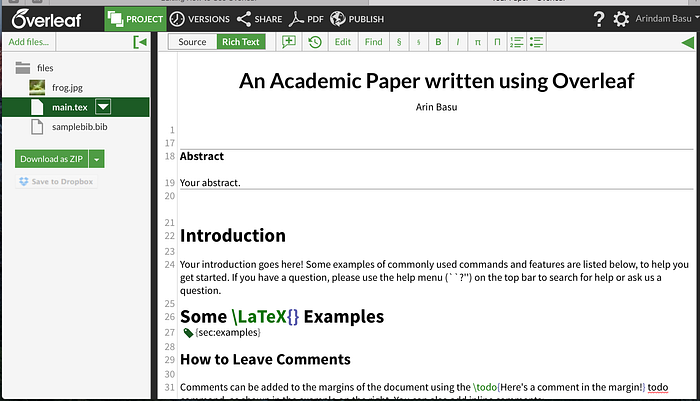
Task: Click Download as ZIP button
Action: click(x=51, y=159)
